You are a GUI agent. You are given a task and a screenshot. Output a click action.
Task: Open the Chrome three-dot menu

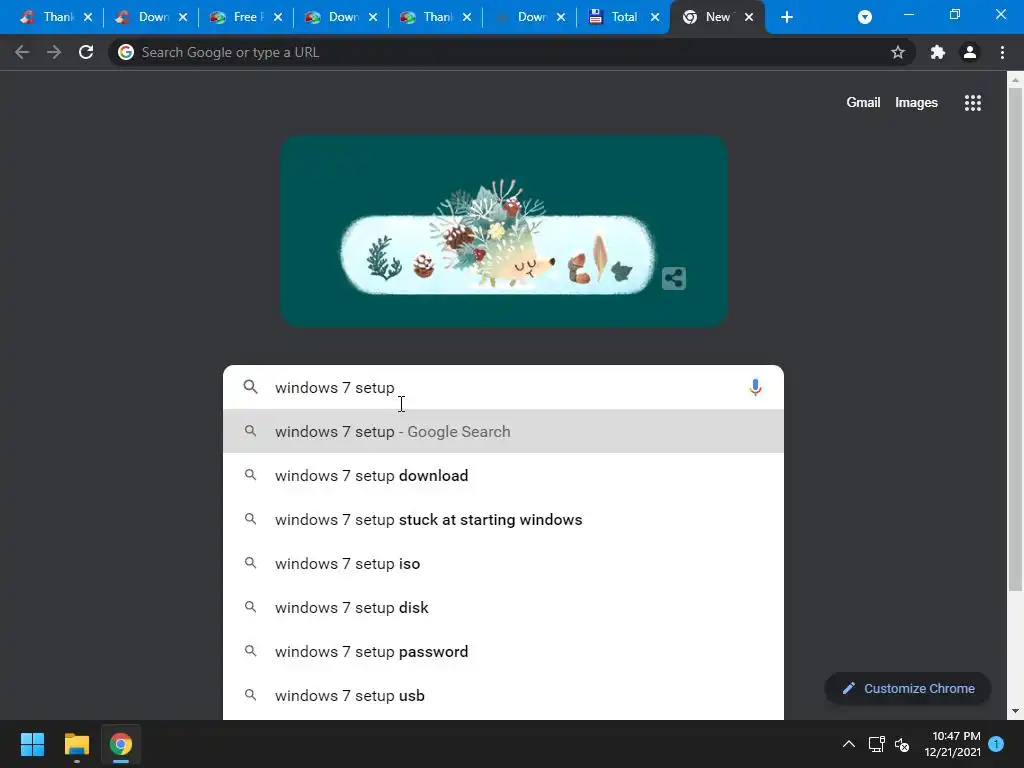point(1002,52)
